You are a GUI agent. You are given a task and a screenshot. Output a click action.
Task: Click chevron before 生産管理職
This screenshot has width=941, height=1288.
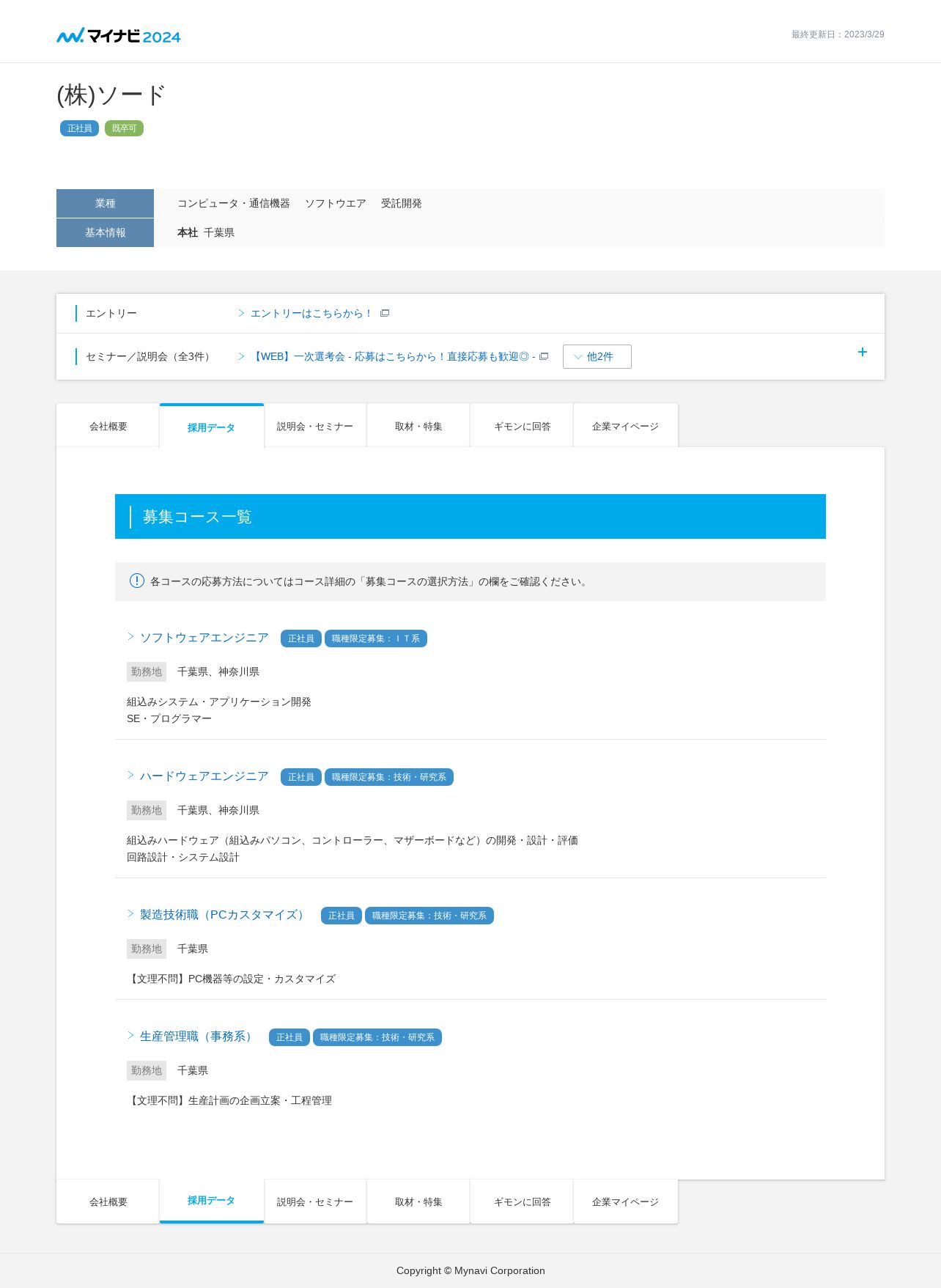click(130, 1036)
